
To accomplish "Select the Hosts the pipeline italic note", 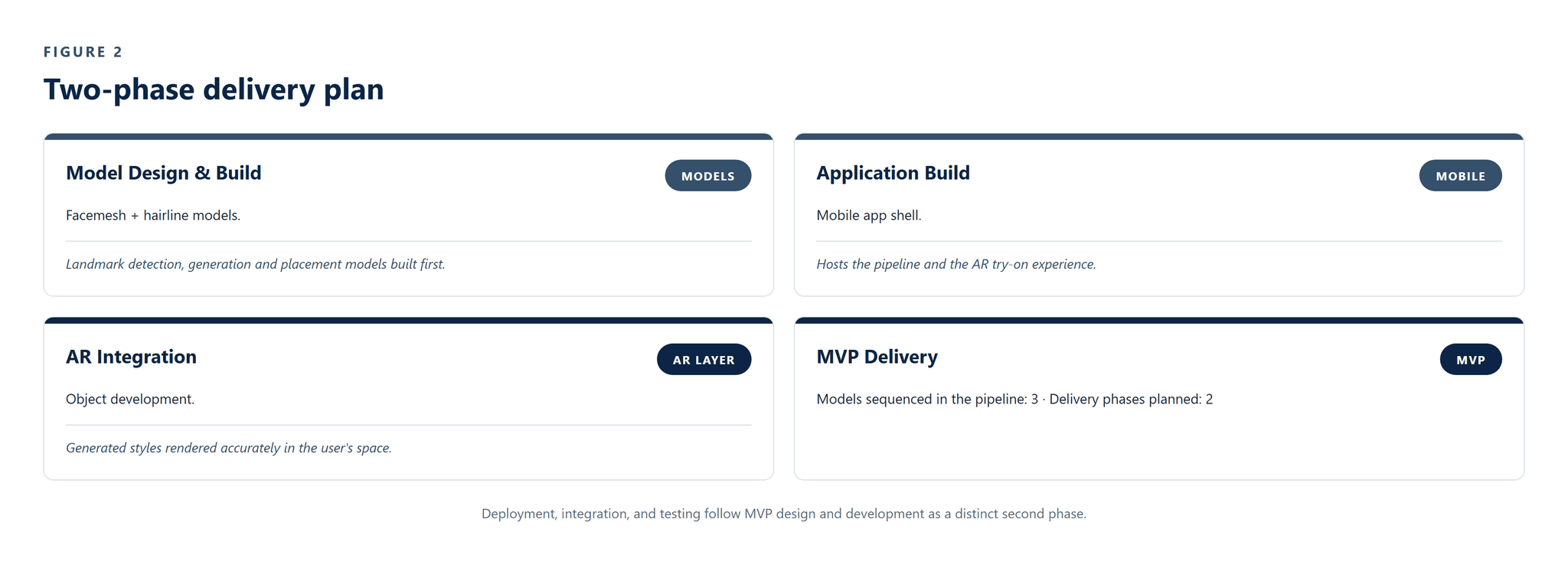I will [x=955, y=264].
